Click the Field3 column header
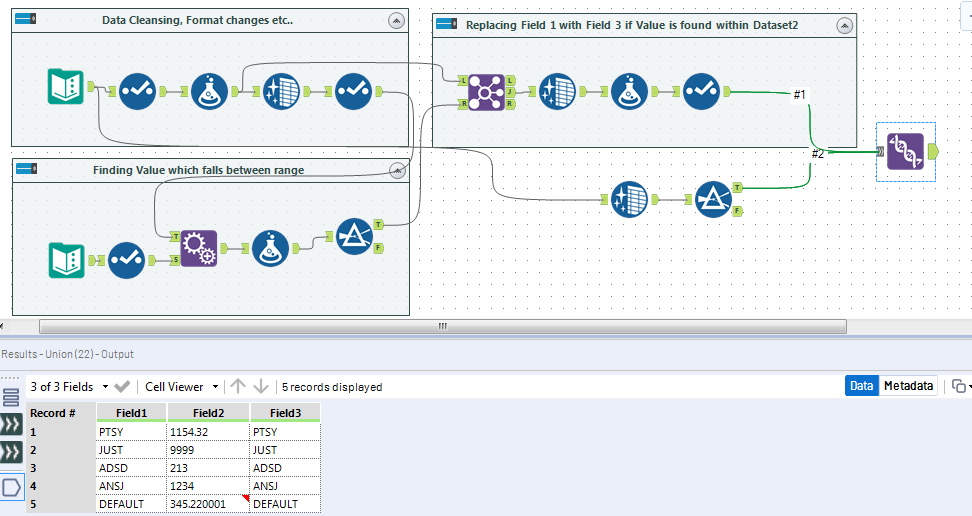The image size is (972, 516). (x=285, y=412)
